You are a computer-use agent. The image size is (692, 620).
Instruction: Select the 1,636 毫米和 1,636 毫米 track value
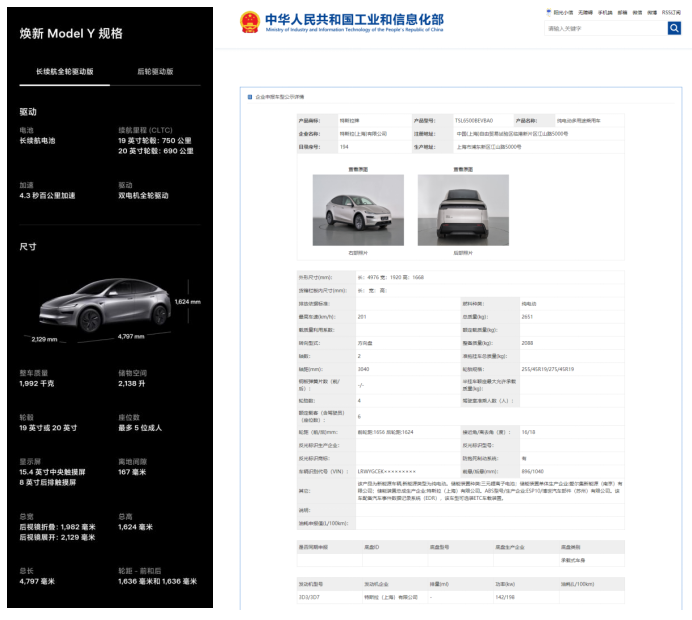158,581
